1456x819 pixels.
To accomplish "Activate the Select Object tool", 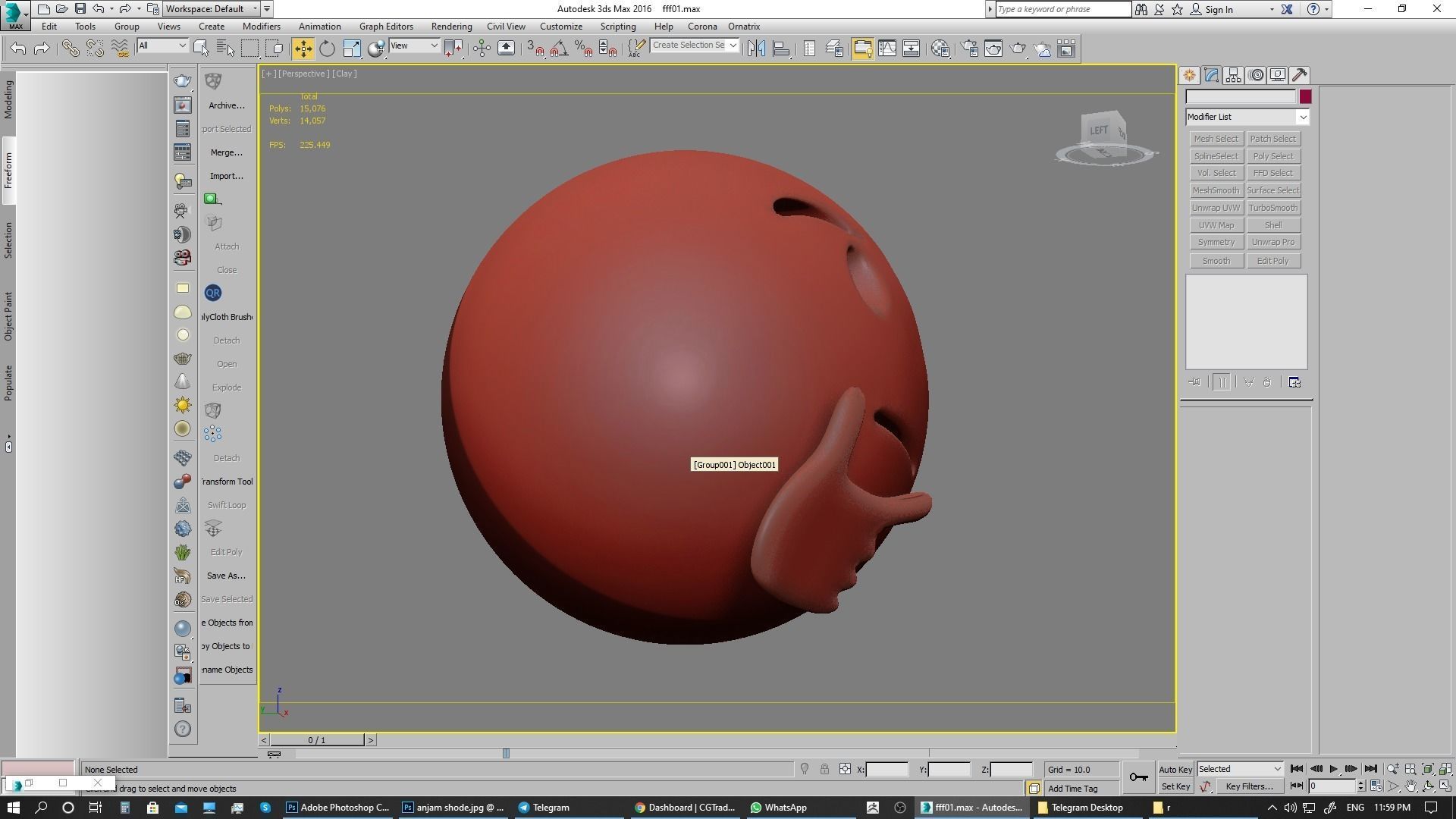I will pyautogui.click(x=201, y=49).
